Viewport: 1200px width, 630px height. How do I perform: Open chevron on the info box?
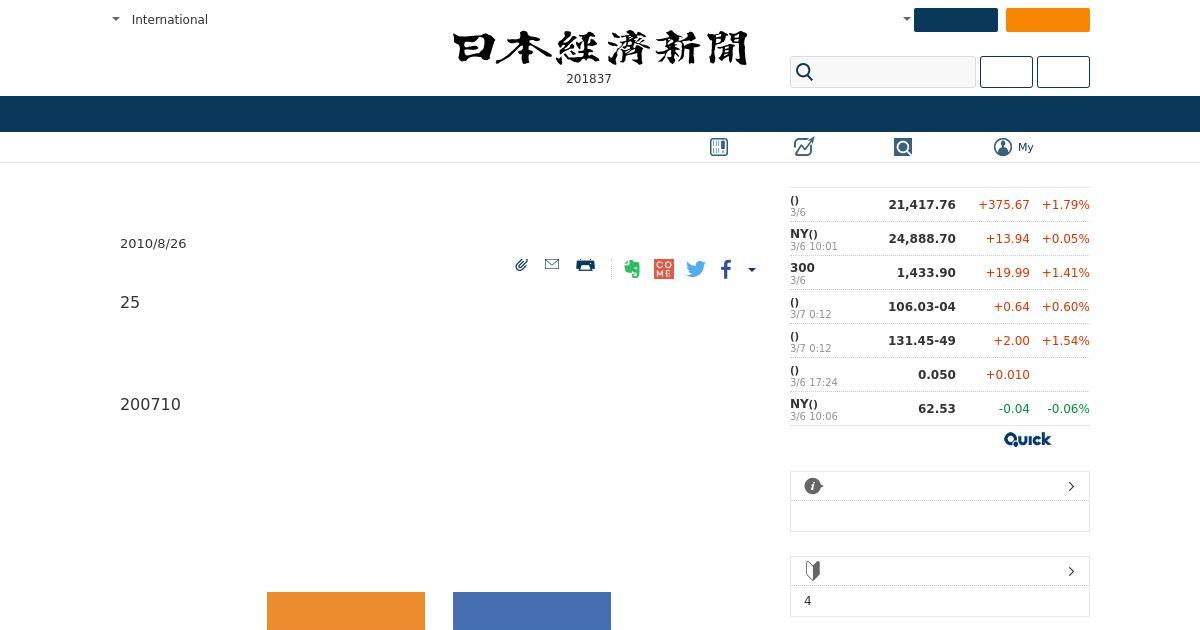pyautogui.click(x=1071, y=486)
